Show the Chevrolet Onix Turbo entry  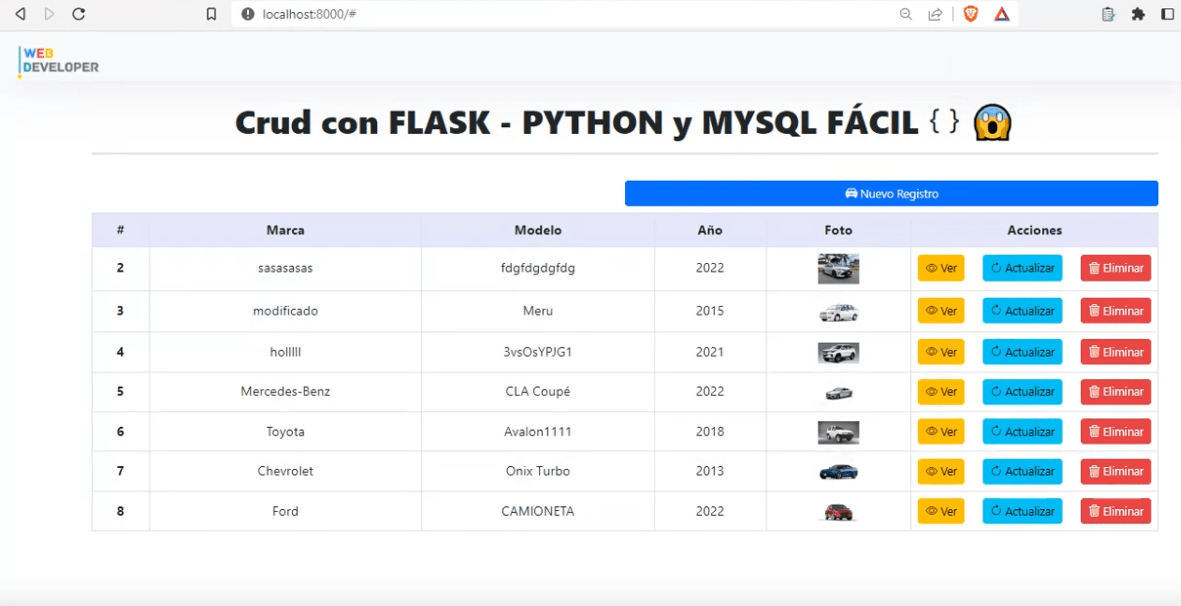941,471
